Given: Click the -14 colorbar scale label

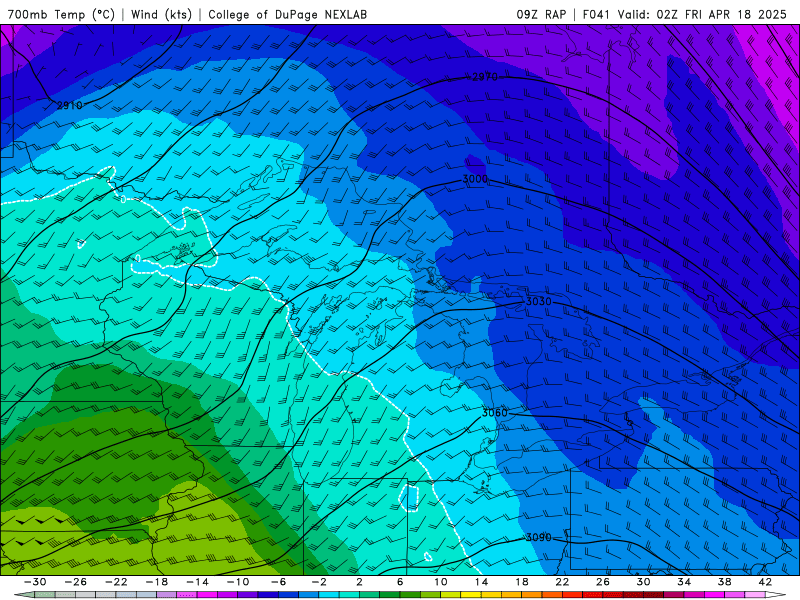Looking at the screenshot, I should [x=197, y=582].
